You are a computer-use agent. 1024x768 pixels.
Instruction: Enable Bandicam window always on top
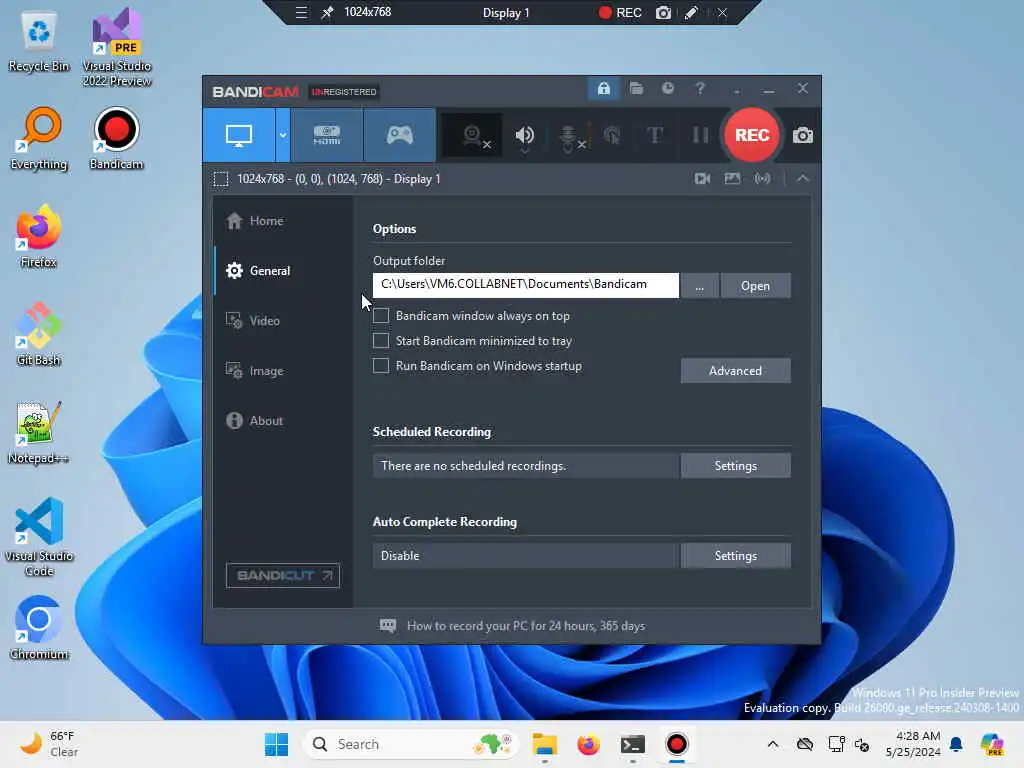(x=381, y=316)
